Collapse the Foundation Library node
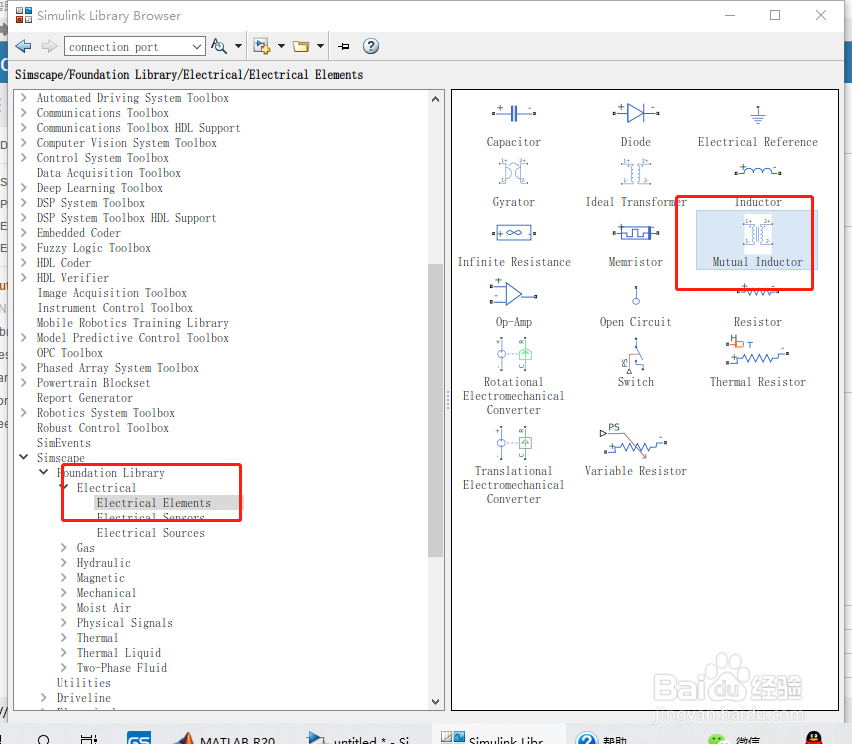 point(43,472)
